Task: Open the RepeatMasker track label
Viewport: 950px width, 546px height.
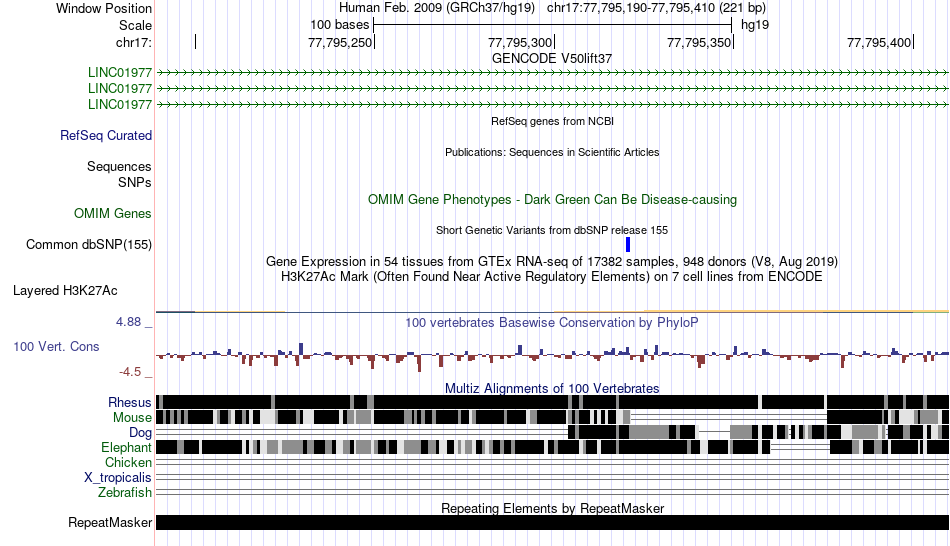Action: click(x=110, y=522)
